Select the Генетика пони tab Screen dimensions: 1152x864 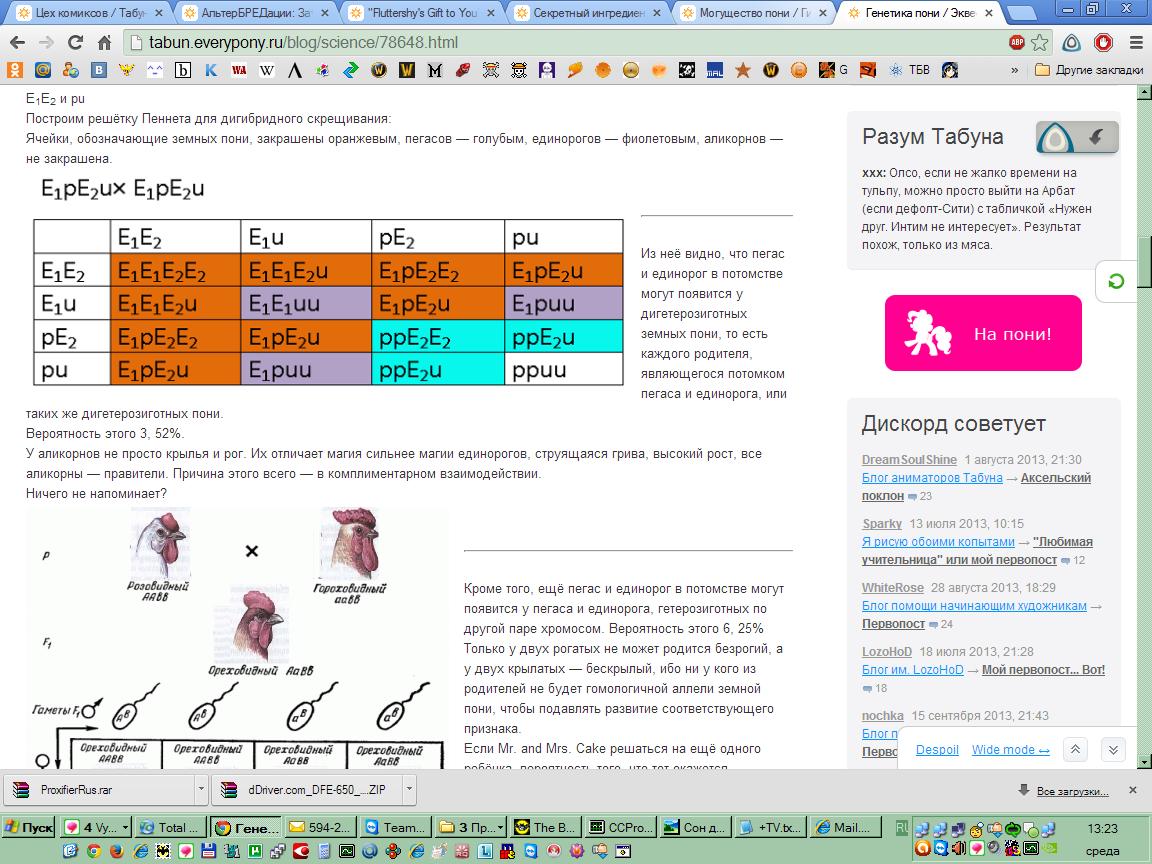click(920, 12)
